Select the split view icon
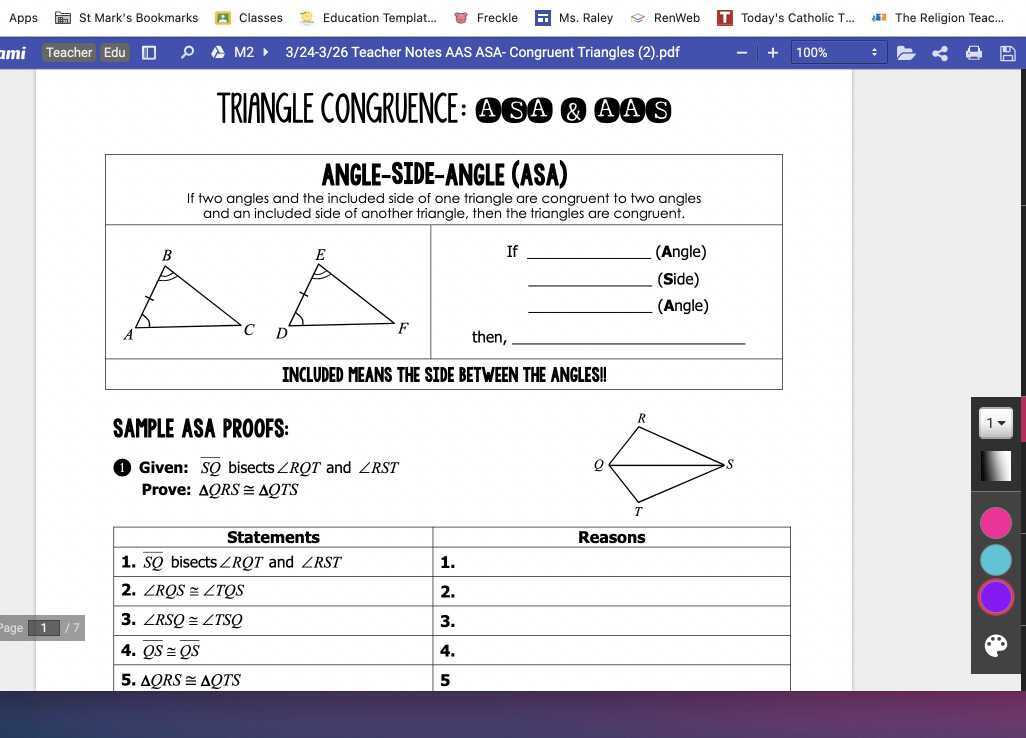1026x738 pixels. [148, 52]
